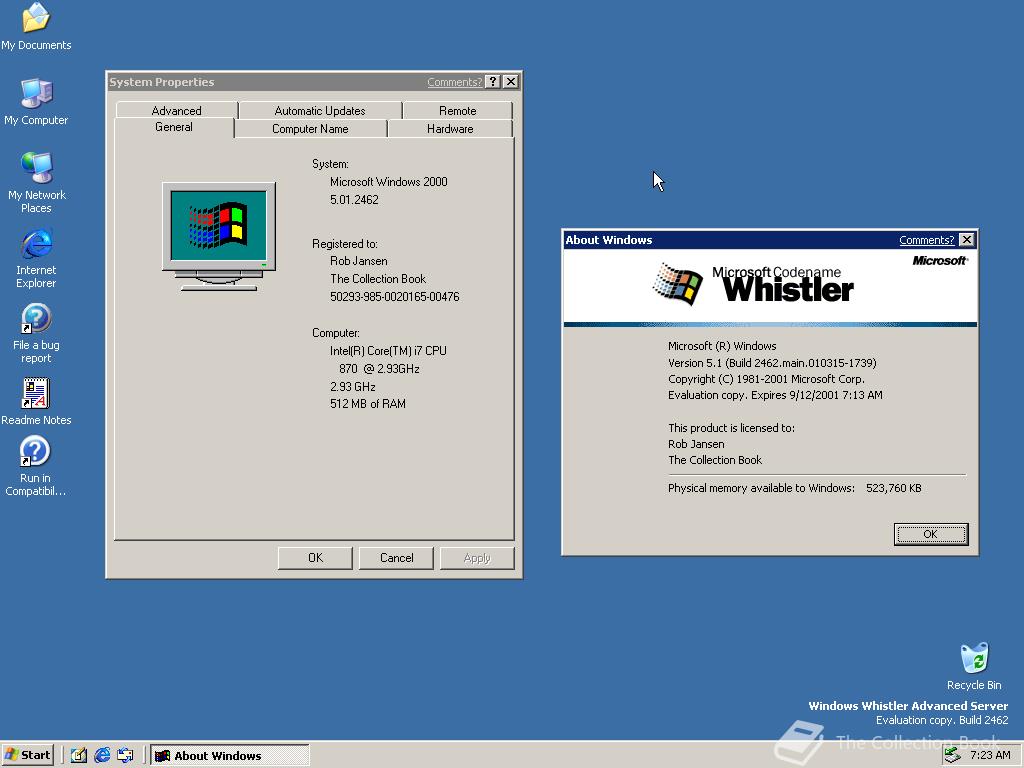The image size is (1024, 768).
Task: Open Comments link in About Windows title bar
Action: (927, 240)
